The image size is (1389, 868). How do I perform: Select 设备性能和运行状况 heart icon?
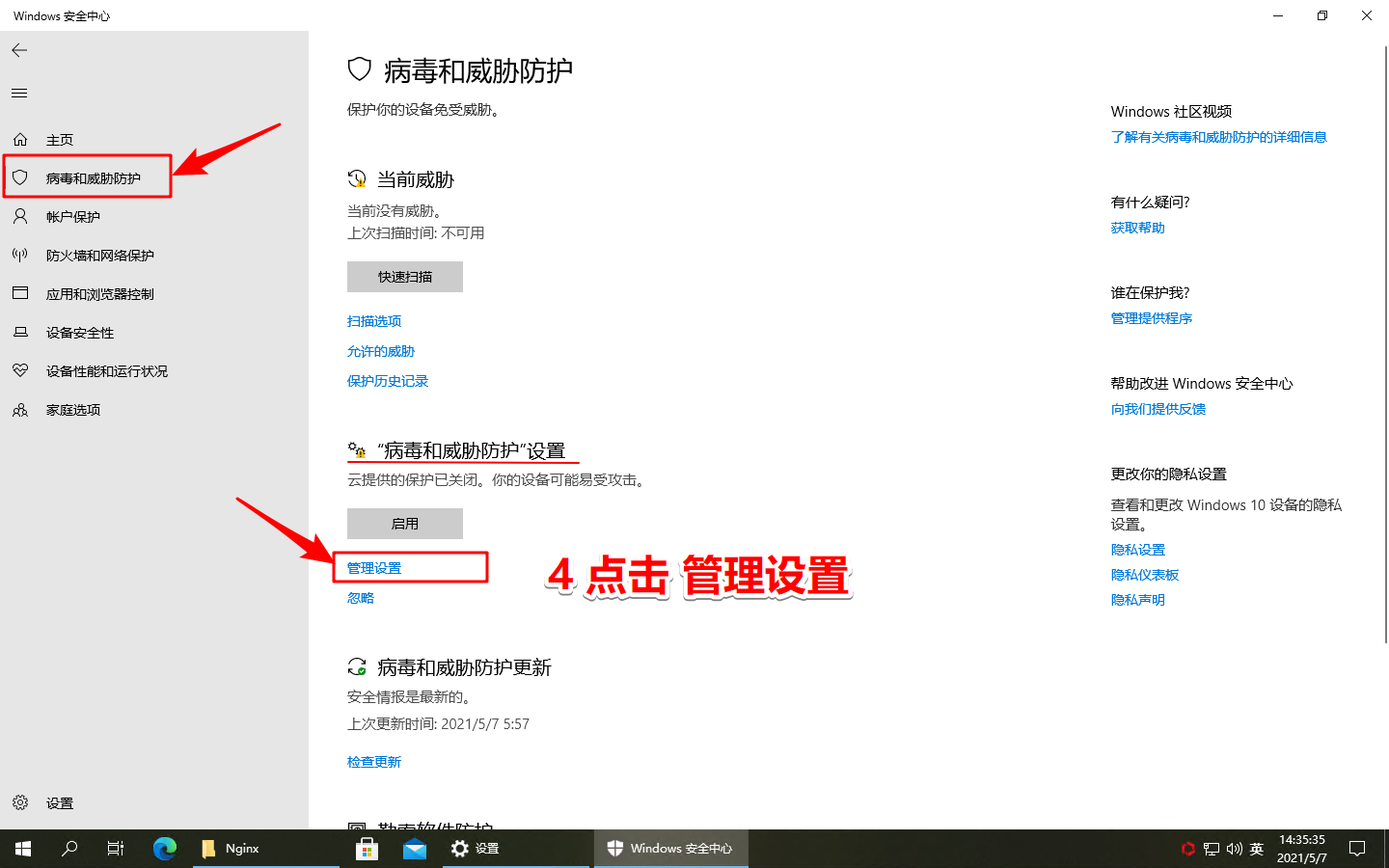tap(20, 370)
